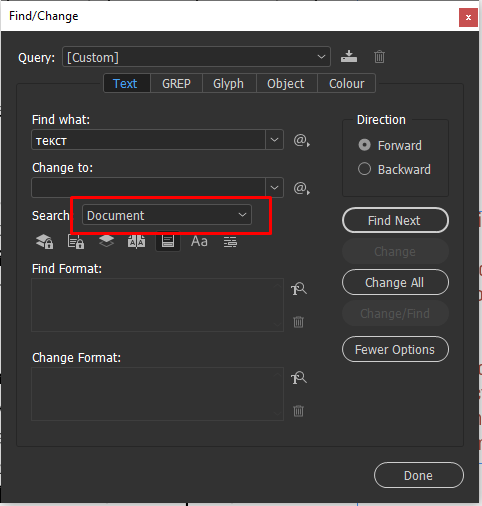Toggle Whole Word option

coord(230,241)
